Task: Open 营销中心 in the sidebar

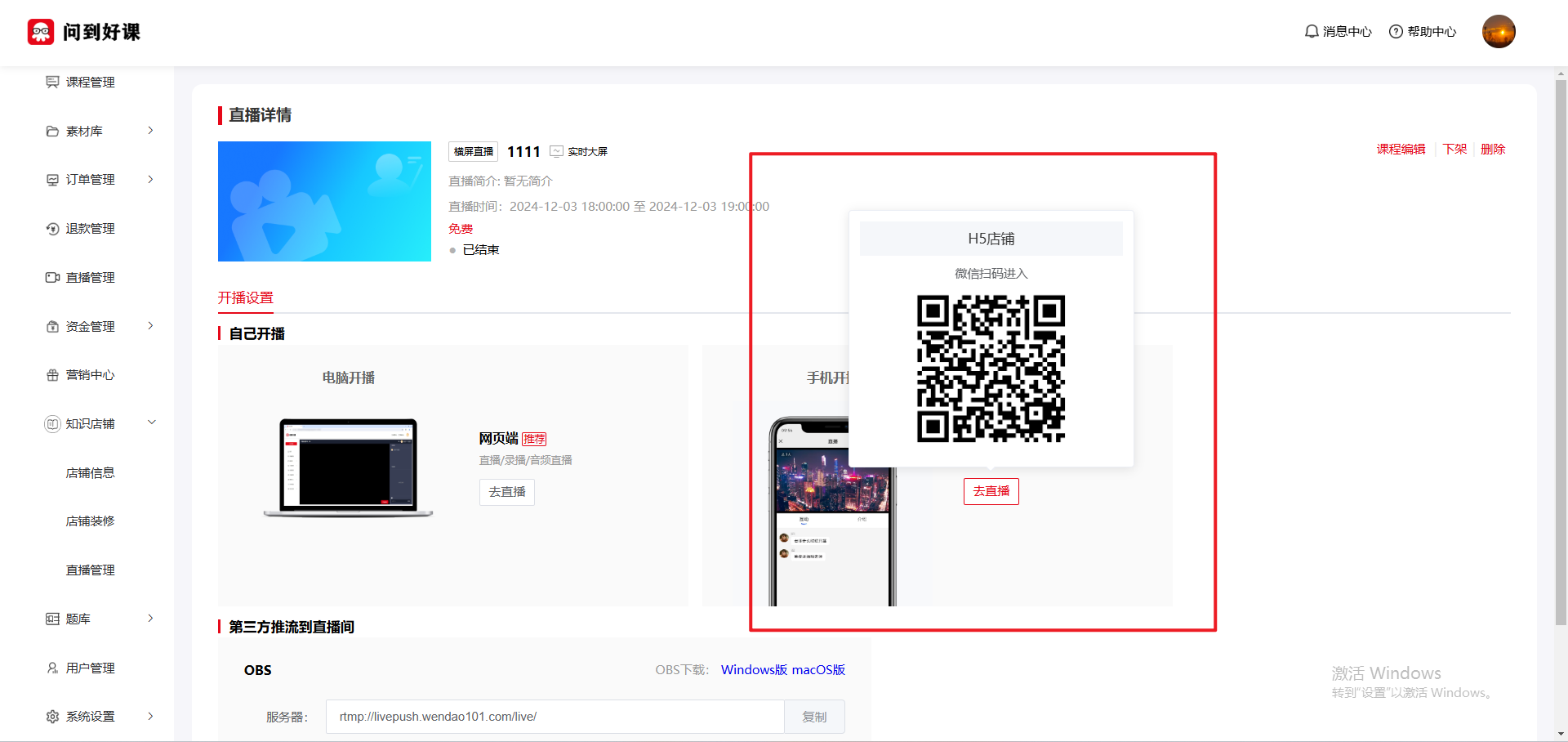Action: (x=90, y=375)
